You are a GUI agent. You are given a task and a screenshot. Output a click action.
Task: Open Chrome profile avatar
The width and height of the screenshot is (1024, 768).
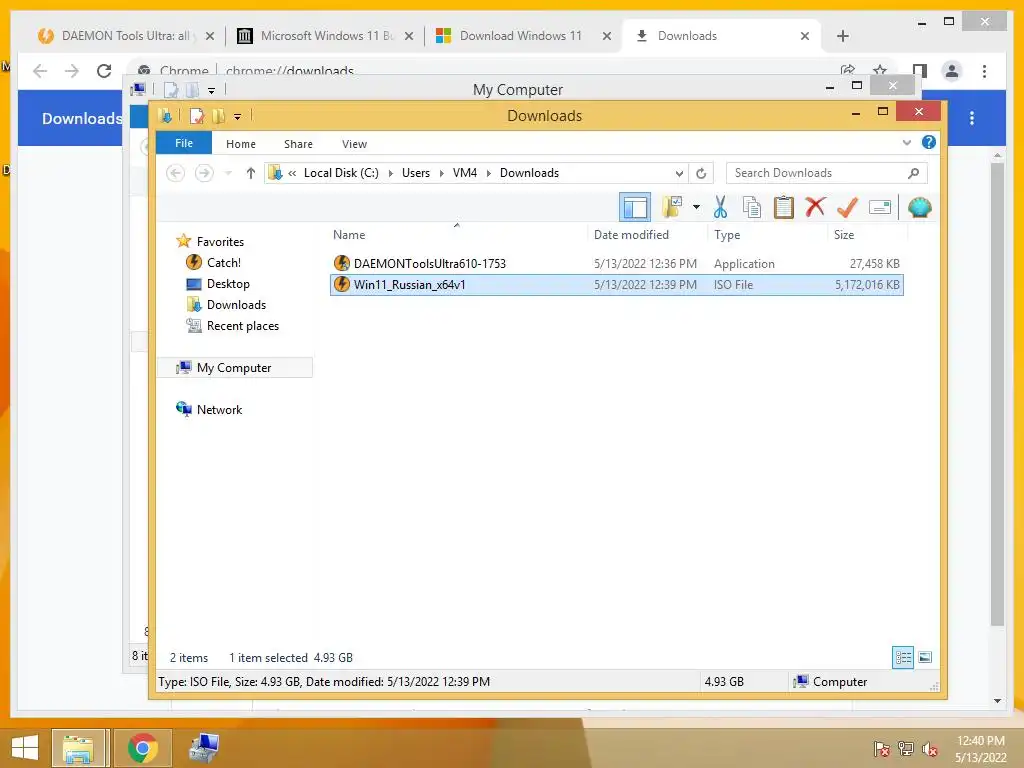point(952,71)
